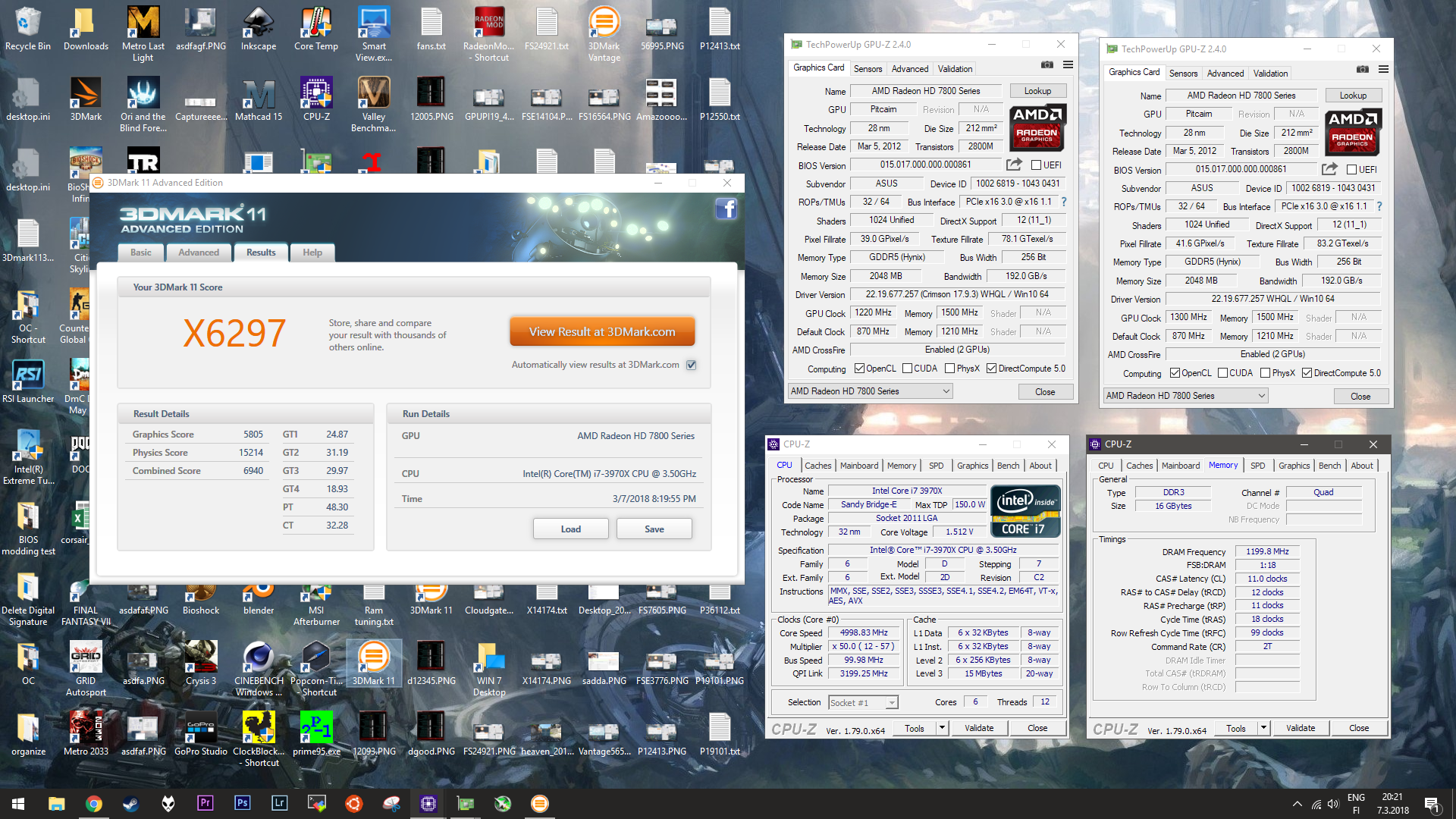Uncheck automatically view results at 3DMark.com

point(692,365)
